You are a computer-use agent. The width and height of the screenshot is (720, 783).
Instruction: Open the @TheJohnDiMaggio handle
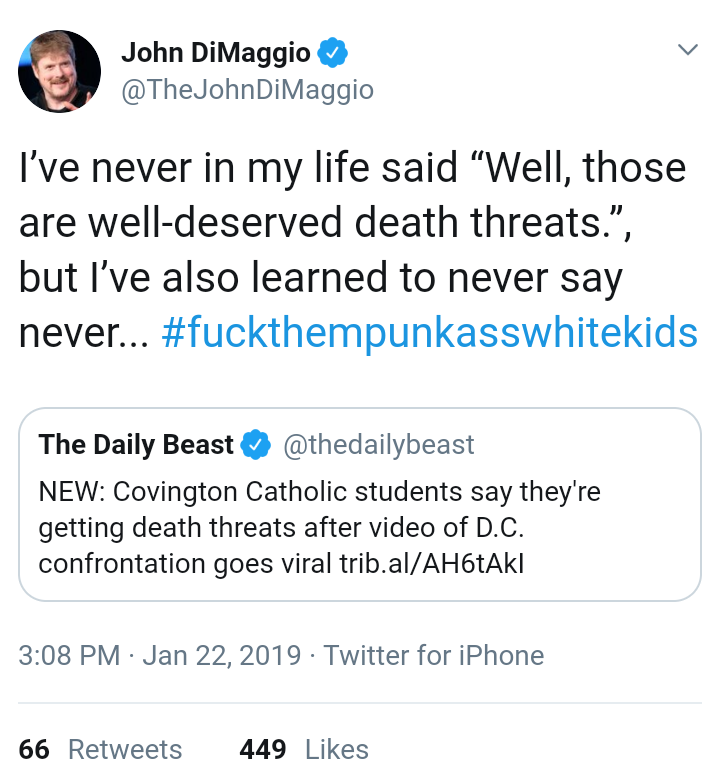[x=247, y=90]
